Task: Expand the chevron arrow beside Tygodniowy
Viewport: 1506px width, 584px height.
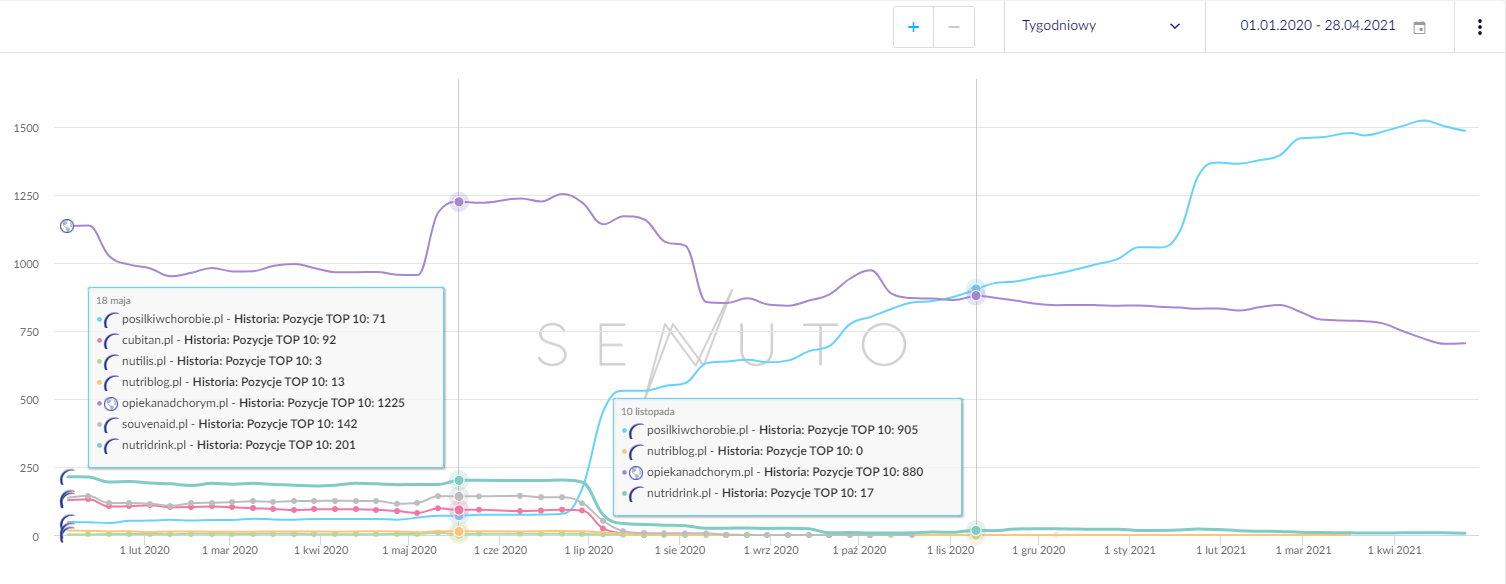Action: [1175, 26]
